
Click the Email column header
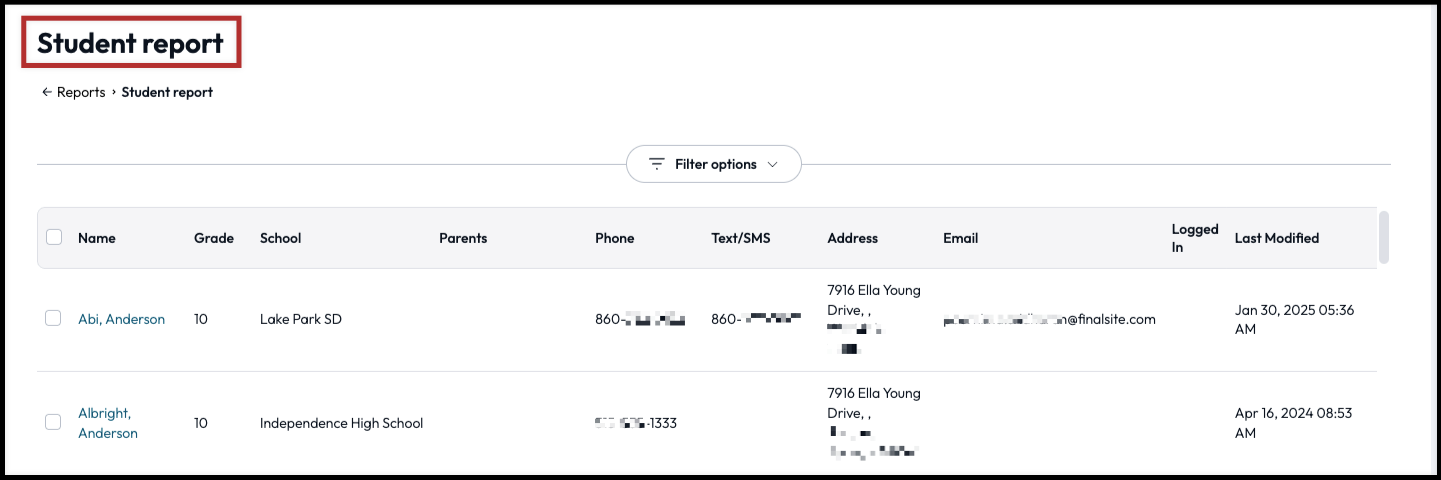tap(960, 238)
